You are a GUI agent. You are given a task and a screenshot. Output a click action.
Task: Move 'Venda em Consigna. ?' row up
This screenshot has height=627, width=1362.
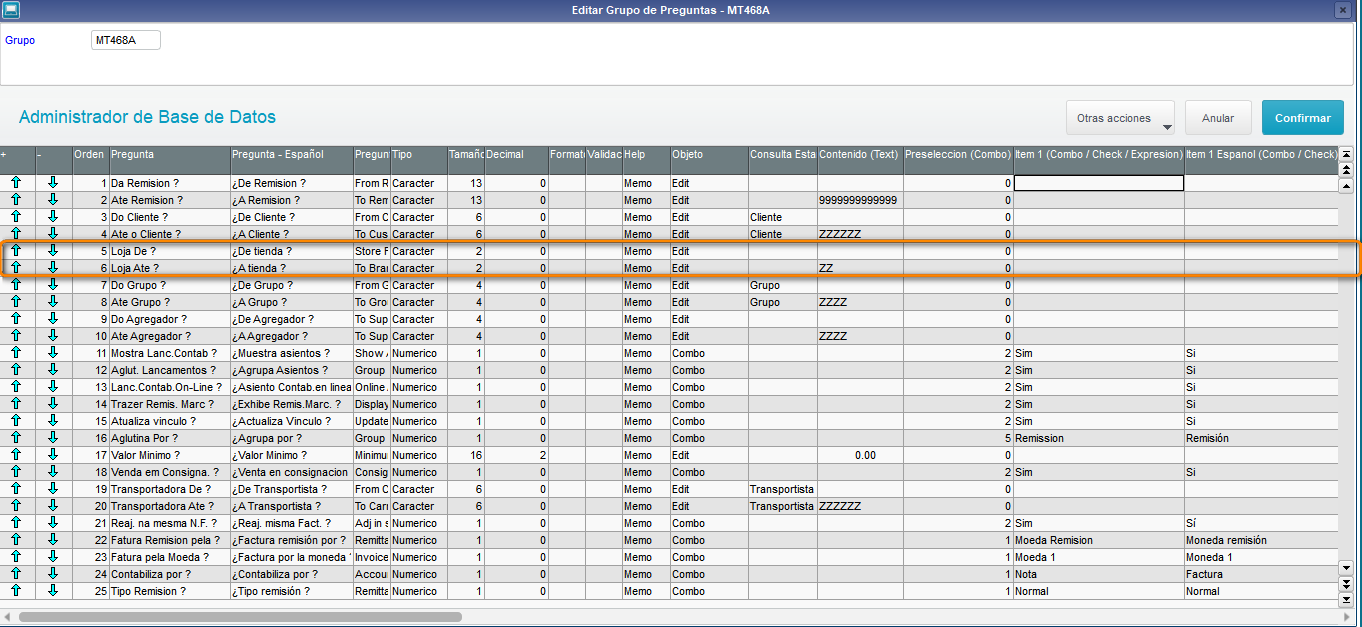pos(16,472)
